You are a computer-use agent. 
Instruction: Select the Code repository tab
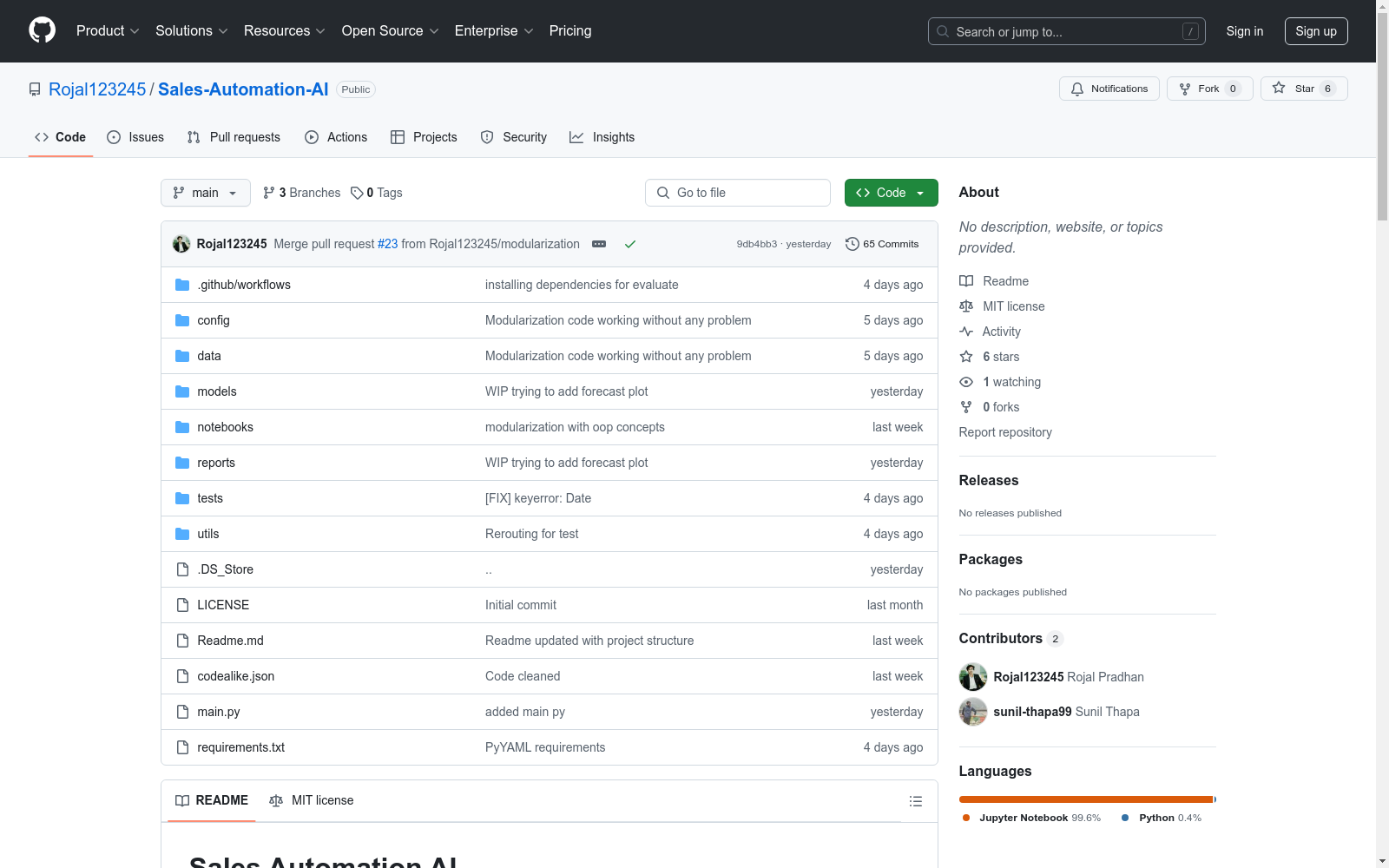click(61, 137)
